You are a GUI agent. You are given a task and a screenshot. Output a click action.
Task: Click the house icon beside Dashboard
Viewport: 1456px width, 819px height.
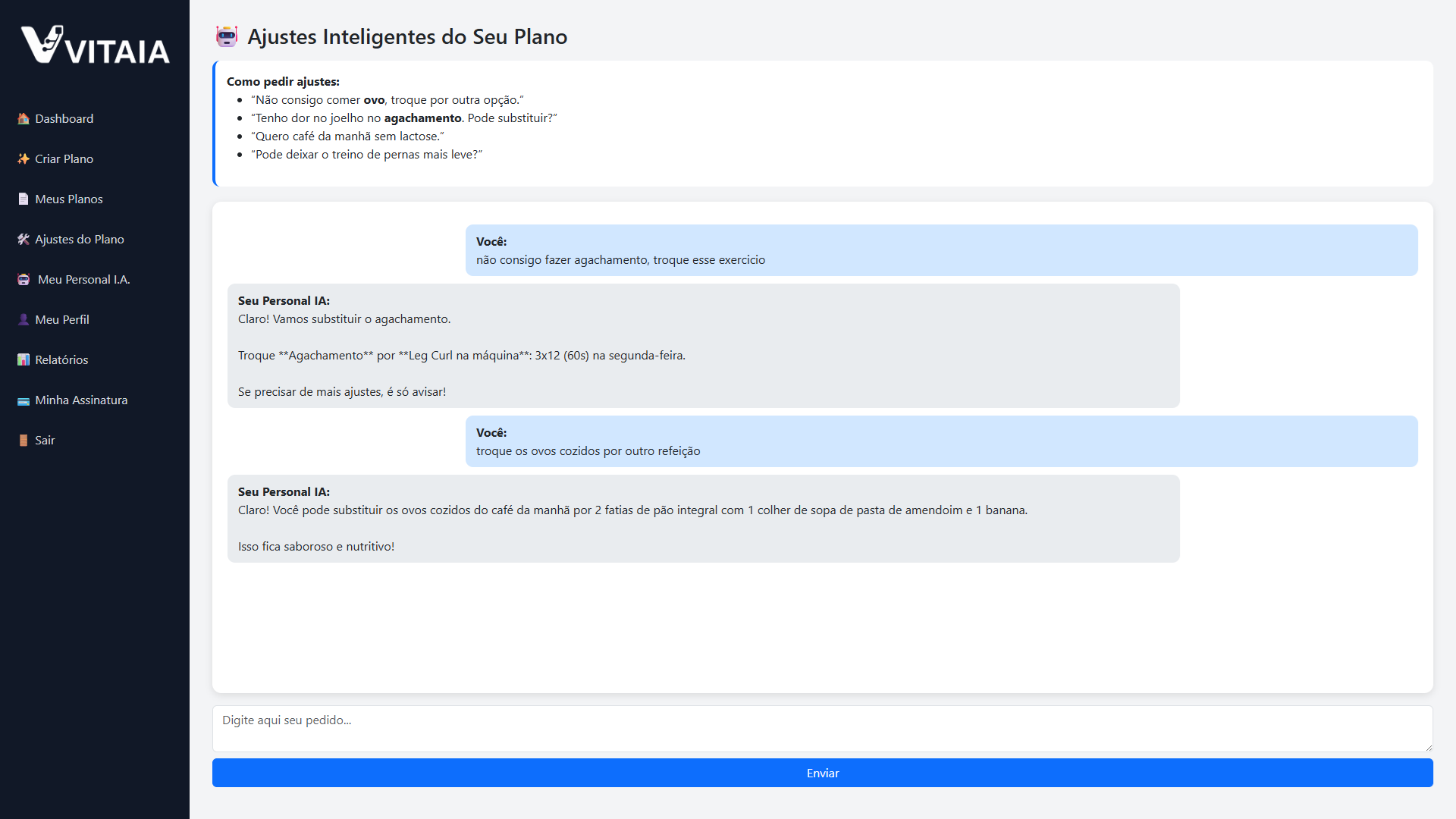(x=24, y=118)
